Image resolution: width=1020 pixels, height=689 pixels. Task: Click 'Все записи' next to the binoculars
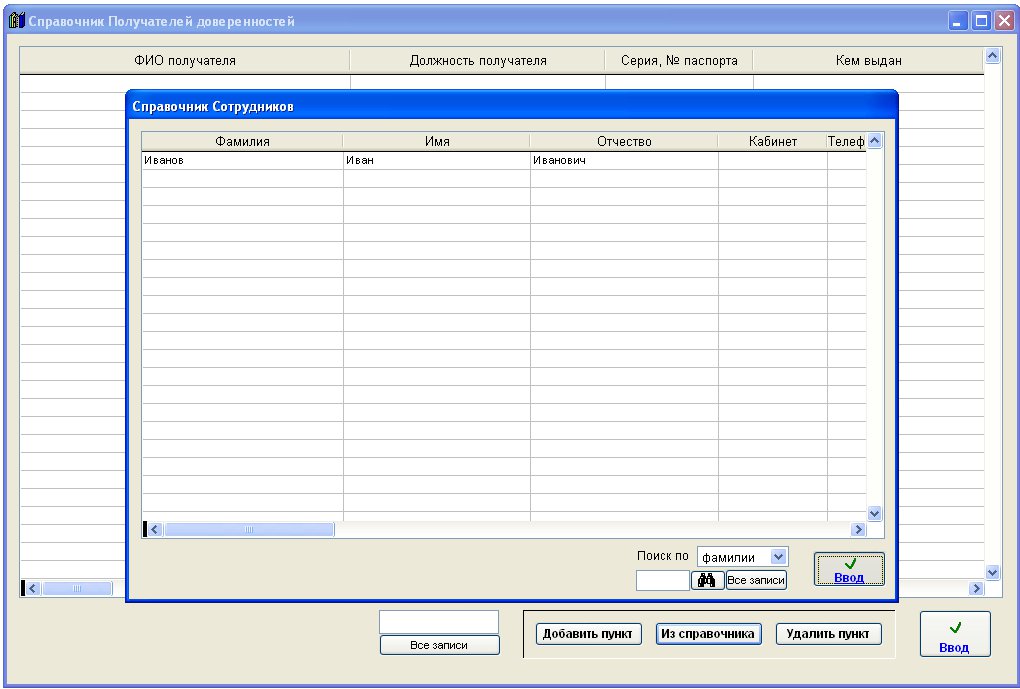click(756, 580)
